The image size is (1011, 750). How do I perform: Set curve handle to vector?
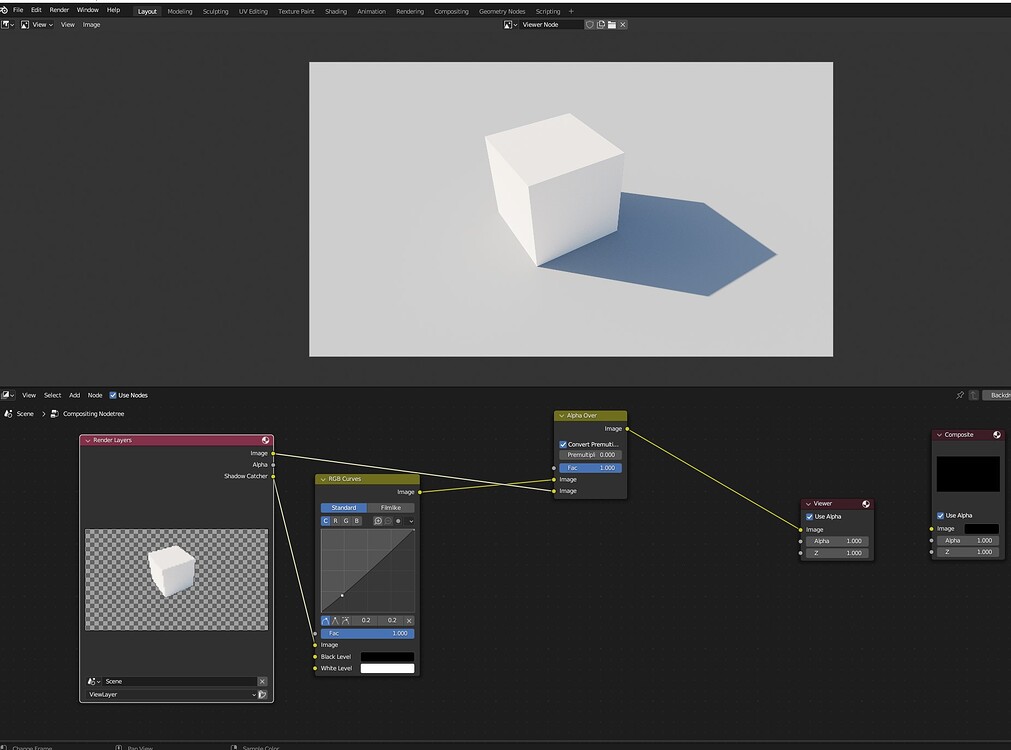click(335, 620)
